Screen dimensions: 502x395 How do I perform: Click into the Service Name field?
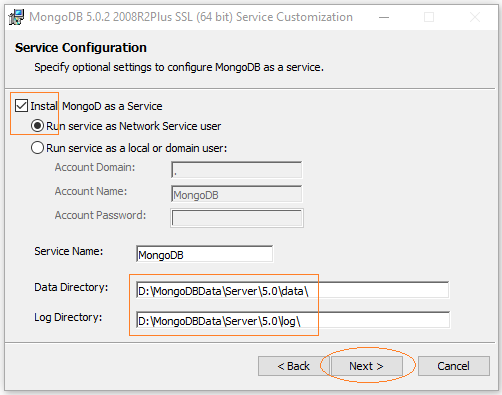pos(205,254)
